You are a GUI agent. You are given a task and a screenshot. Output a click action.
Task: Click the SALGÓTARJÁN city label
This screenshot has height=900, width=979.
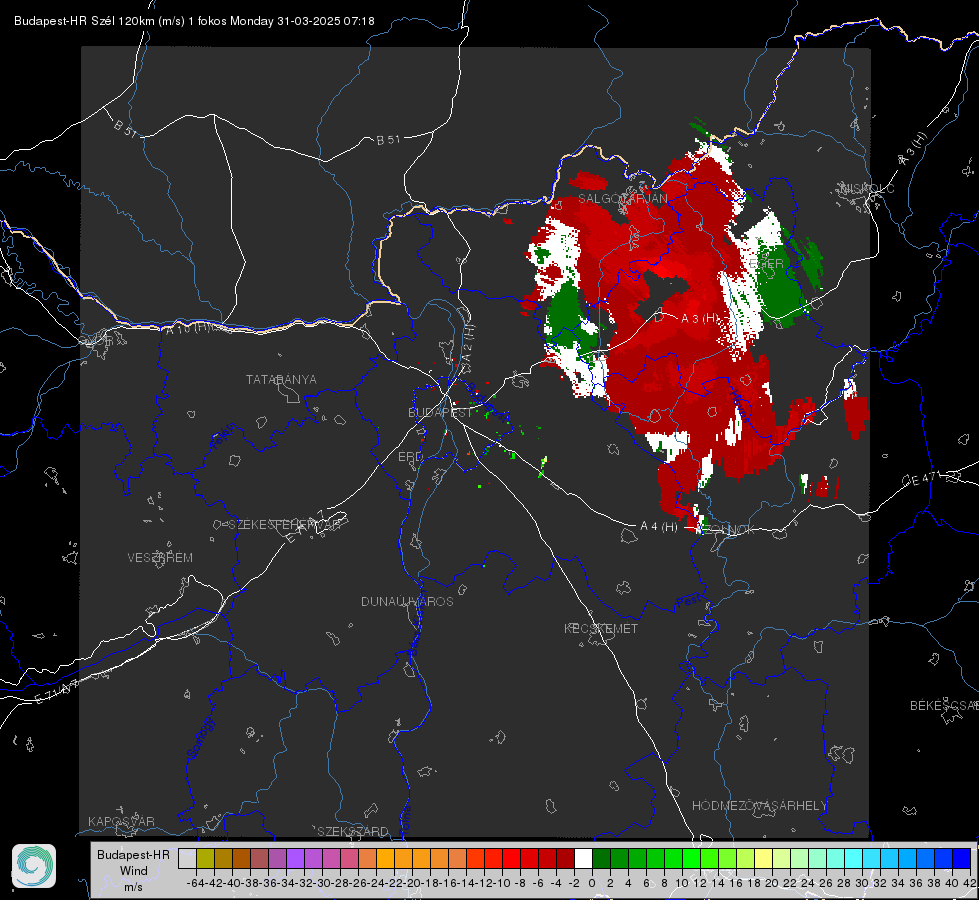(622, 199)
